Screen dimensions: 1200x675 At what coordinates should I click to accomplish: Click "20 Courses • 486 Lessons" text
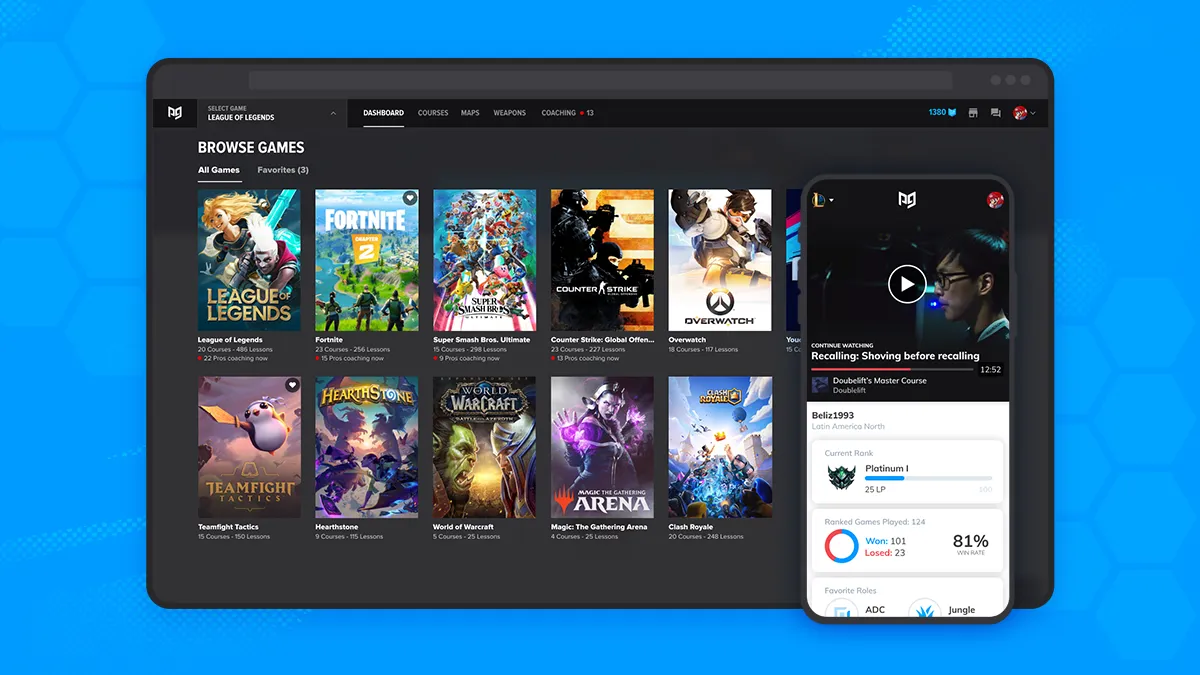point(235,350)
